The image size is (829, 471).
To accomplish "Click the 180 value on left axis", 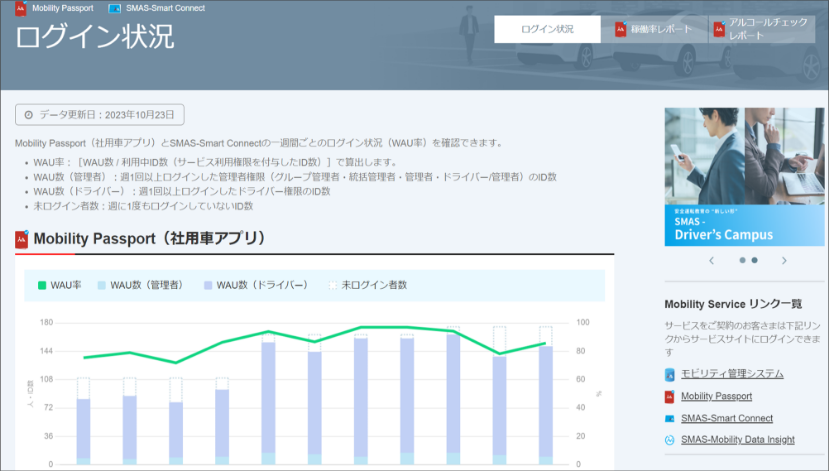I will [47, 322].
